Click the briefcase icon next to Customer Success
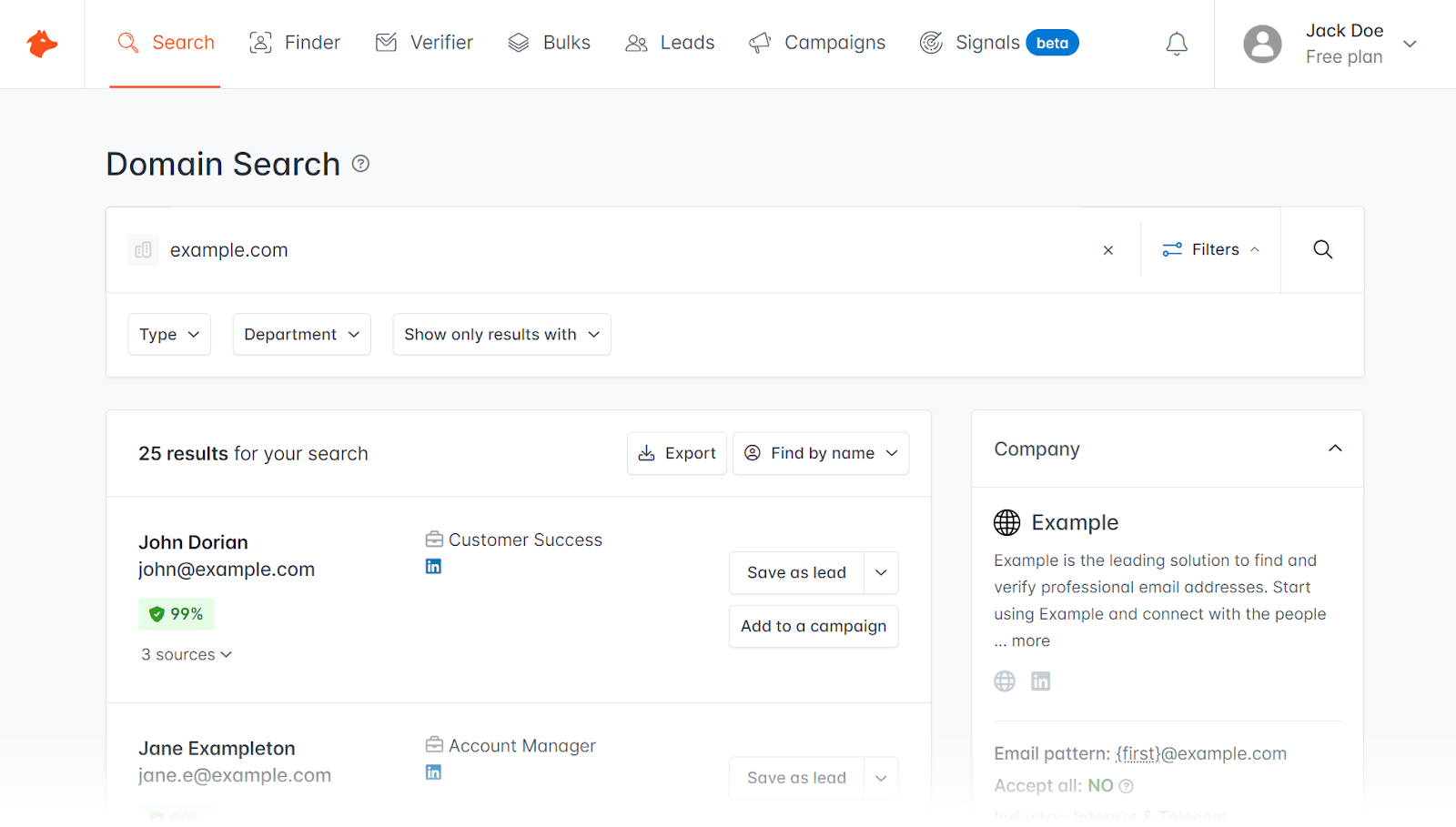This screenshot has height=827, width=1456. pyautogui.click(x=433, y=538)
